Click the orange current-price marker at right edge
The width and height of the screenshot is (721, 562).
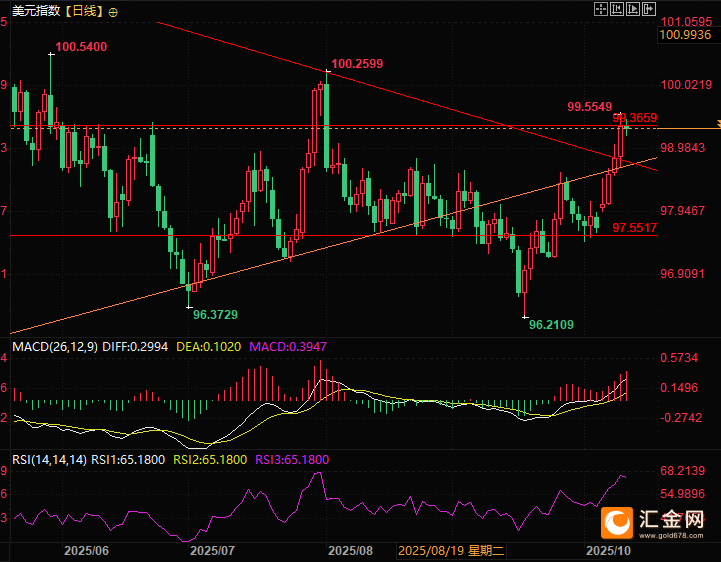click(718, 124)
